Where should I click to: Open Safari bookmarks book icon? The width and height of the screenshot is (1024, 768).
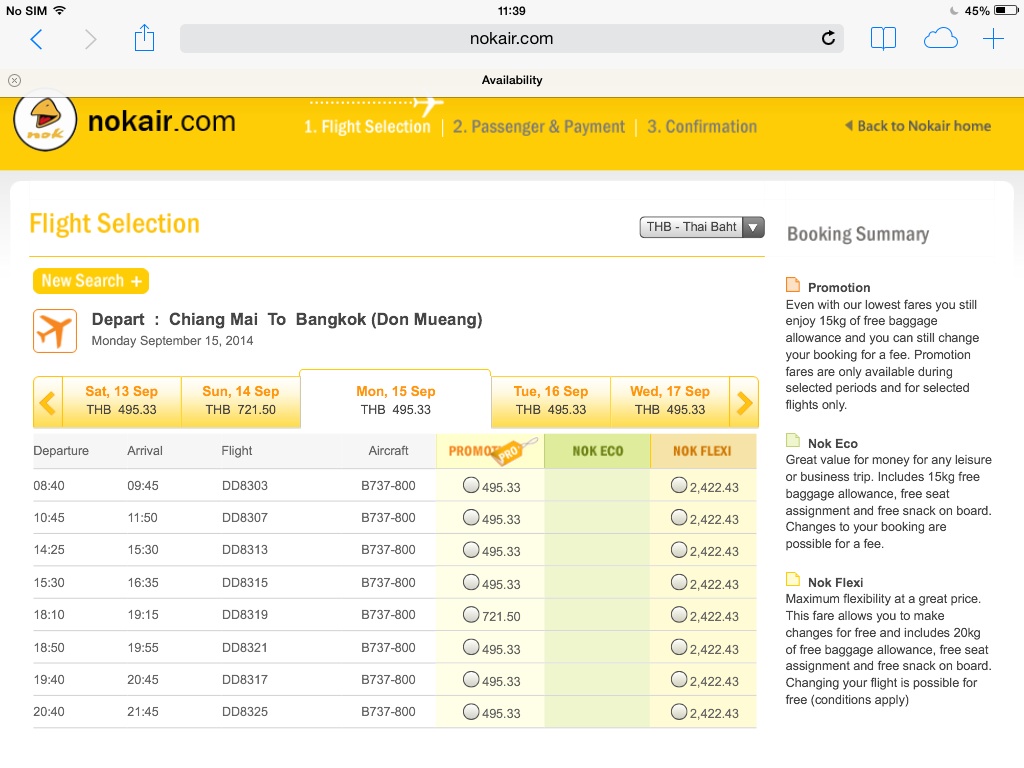click(x=883, y=39)
